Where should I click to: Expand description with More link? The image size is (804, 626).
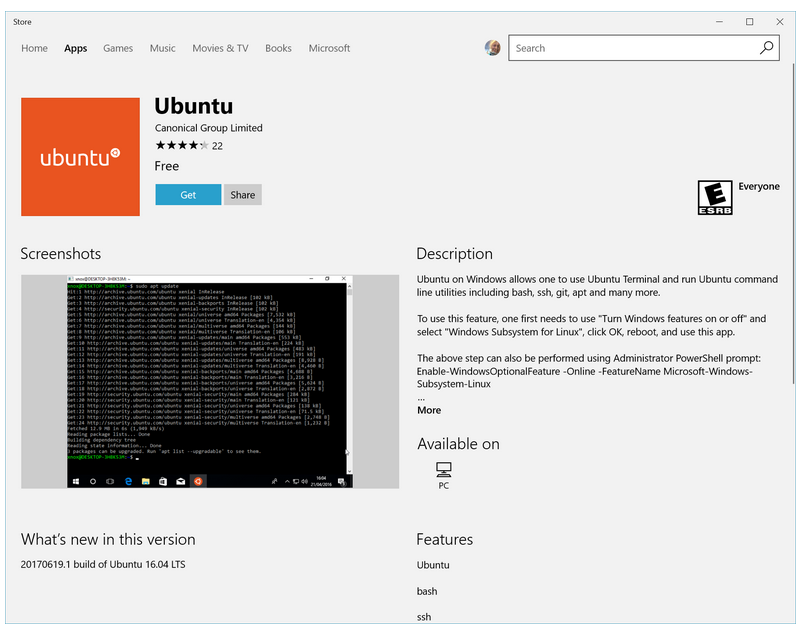(429, 410)
